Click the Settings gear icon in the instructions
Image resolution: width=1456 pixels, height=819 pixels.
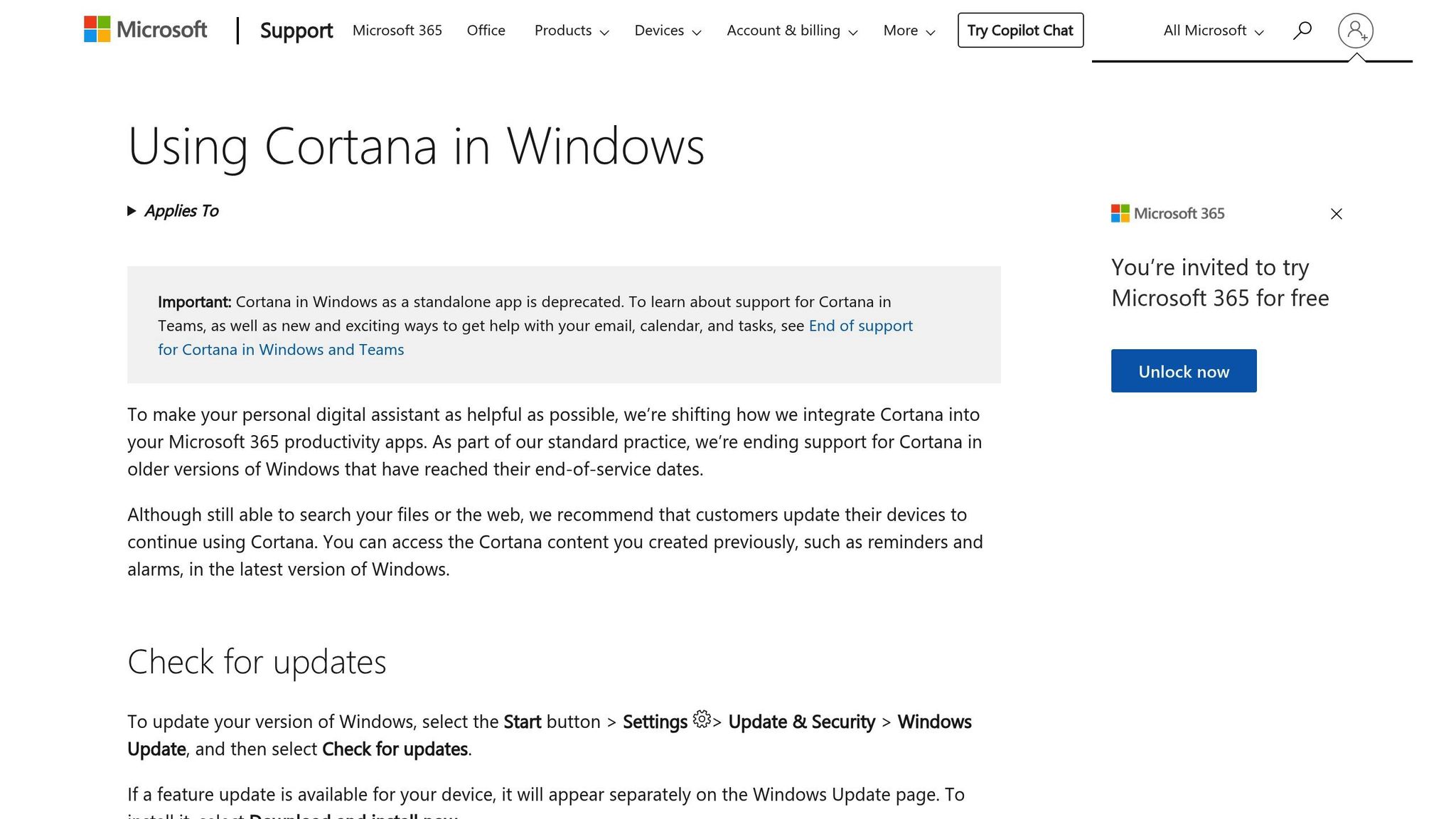(x=702, y=721)
